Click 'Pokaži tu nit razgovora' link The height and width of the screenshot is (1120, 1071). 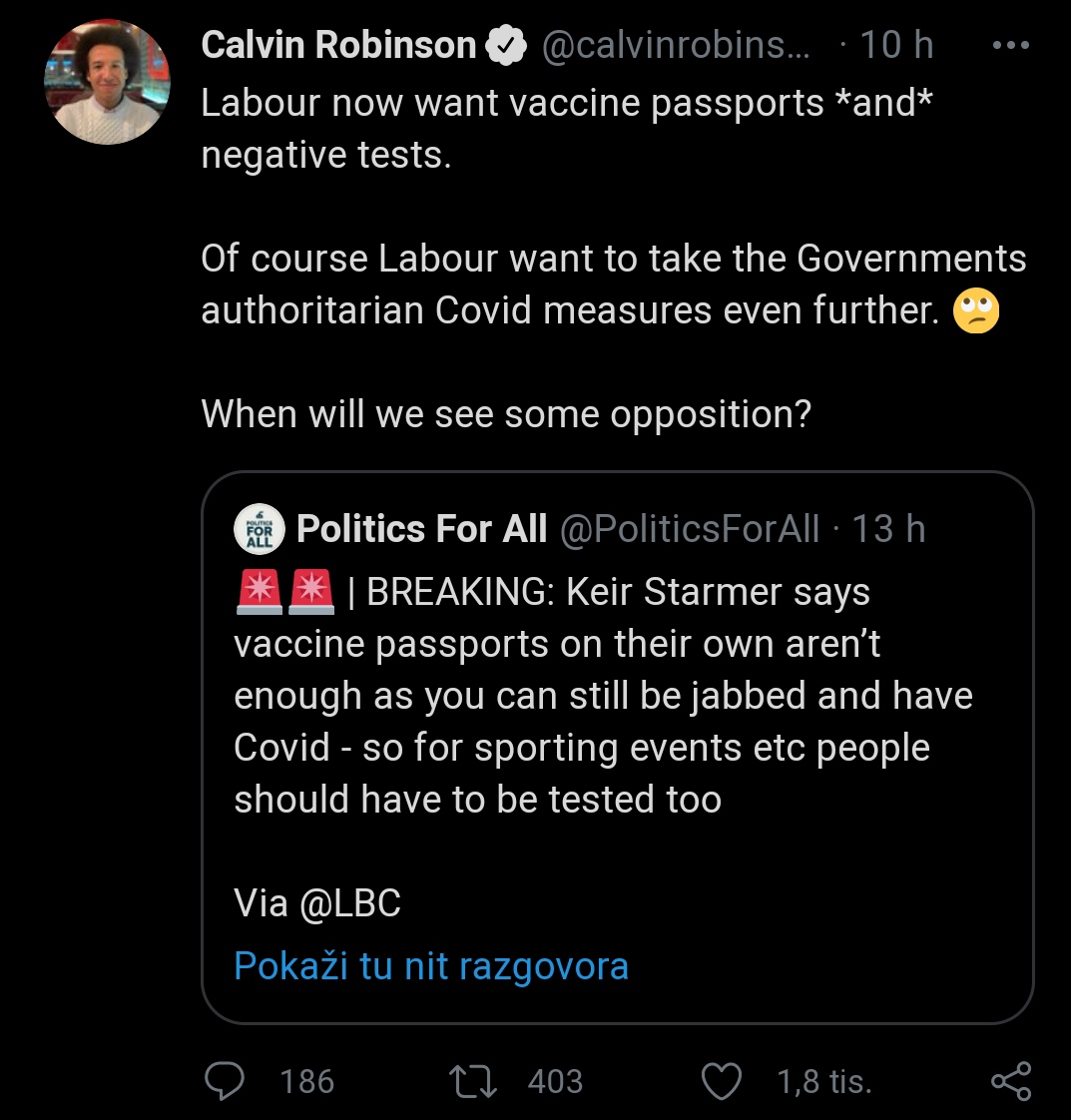[x=431, y=966]
